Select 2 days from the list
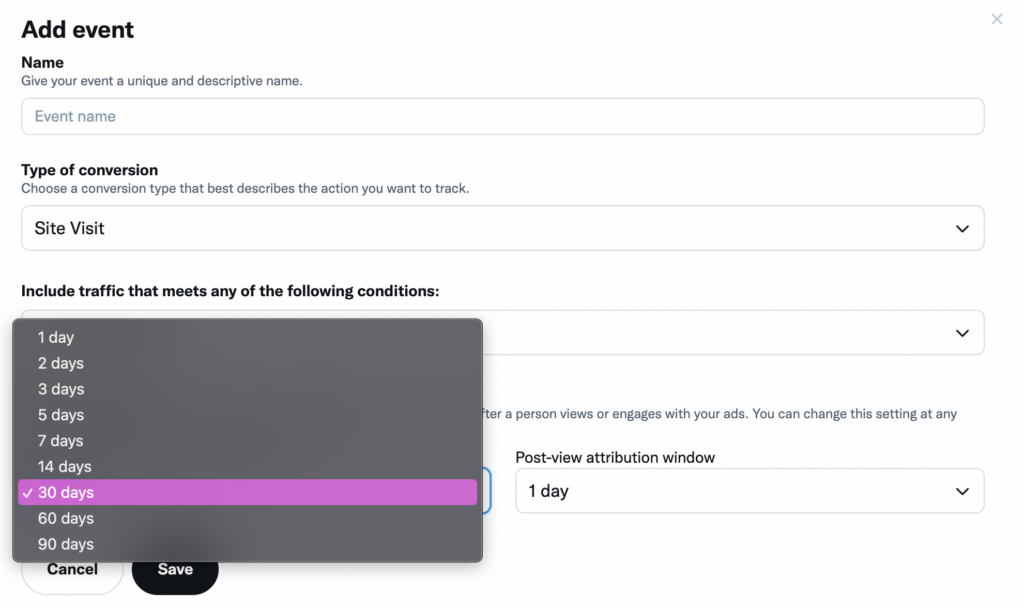 (x=60, y=363)
